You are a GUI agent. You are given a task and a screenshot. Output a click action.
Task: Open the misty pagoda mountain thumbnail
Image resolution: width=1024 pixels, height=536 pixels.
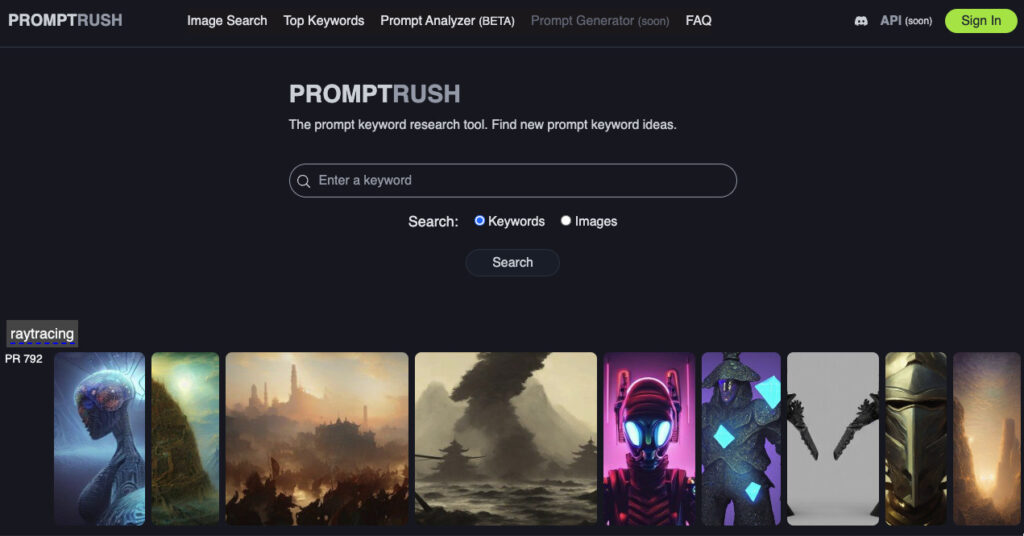505,439
